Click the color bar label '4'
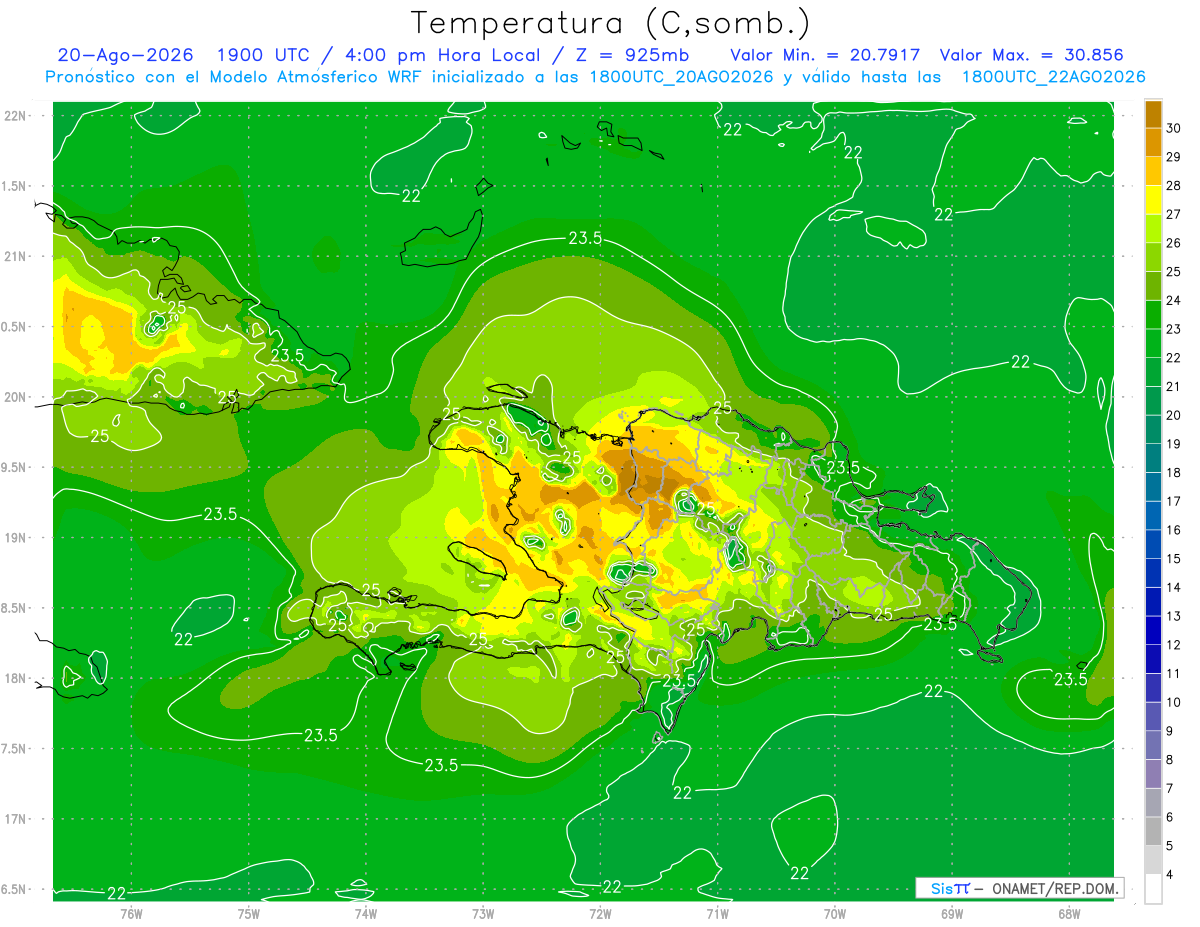 [1170, 874]
